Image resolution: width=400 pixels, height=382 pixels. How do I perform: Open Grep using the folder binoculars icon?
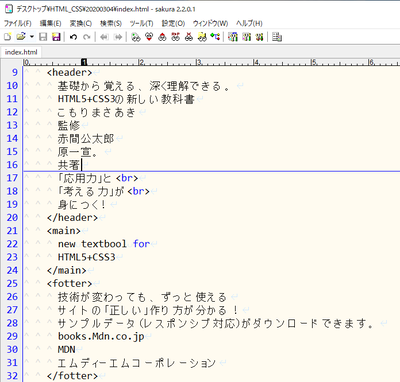click(202, 37)
